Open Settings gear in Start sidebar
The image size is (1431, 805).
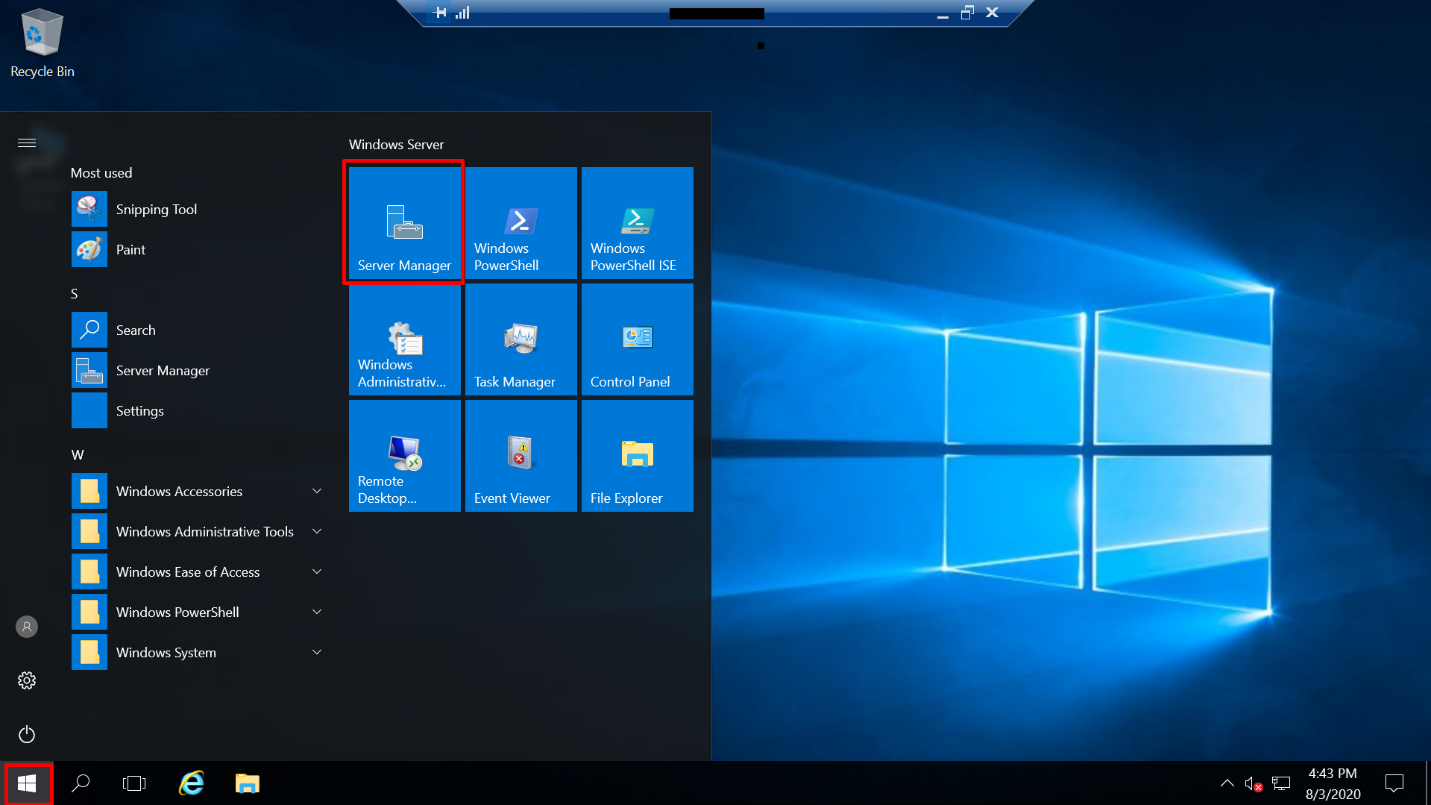(27, 681)
